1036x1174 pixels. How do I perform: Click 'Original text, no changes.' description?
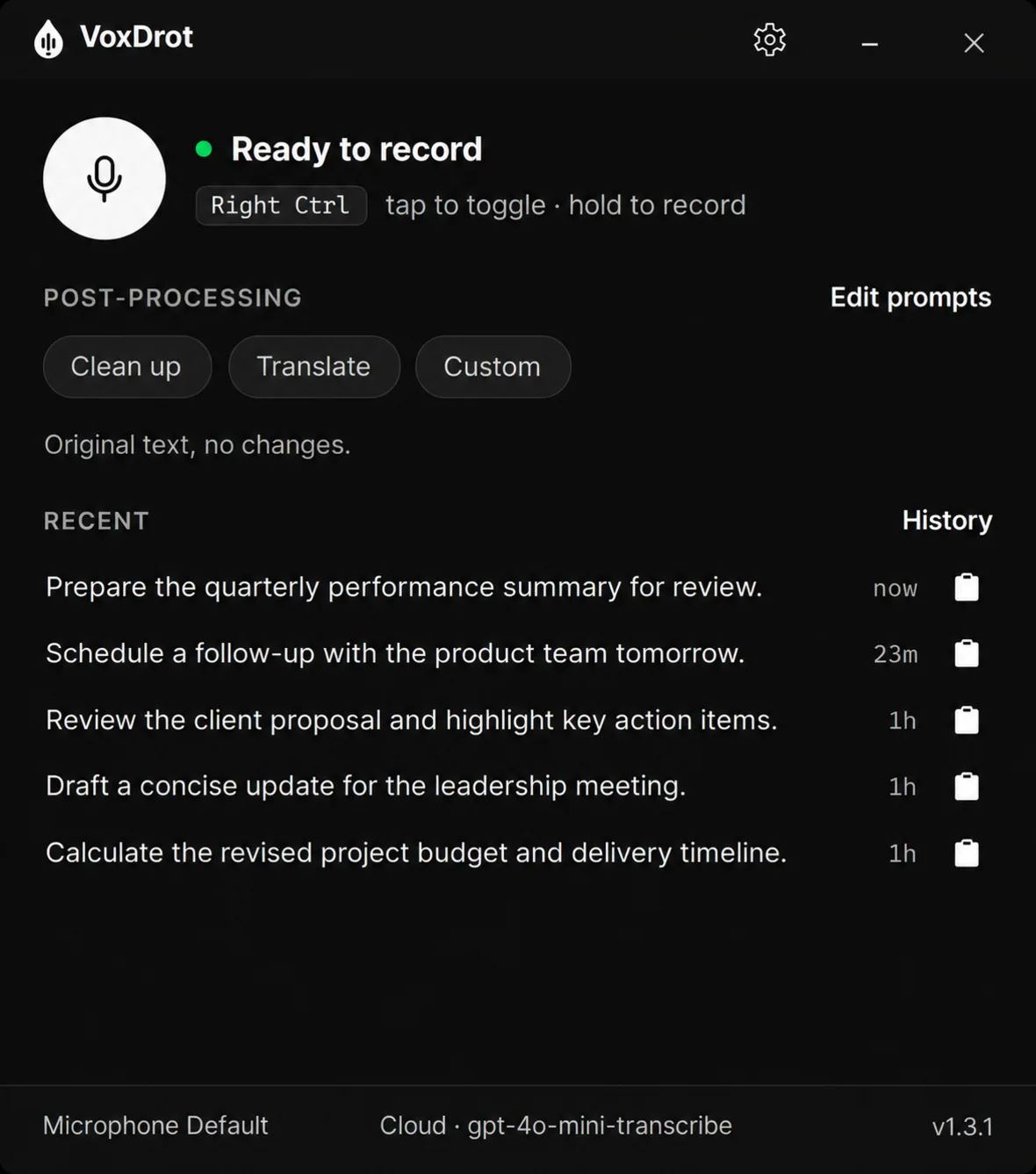pyautogui.click(x=198, y=445)
